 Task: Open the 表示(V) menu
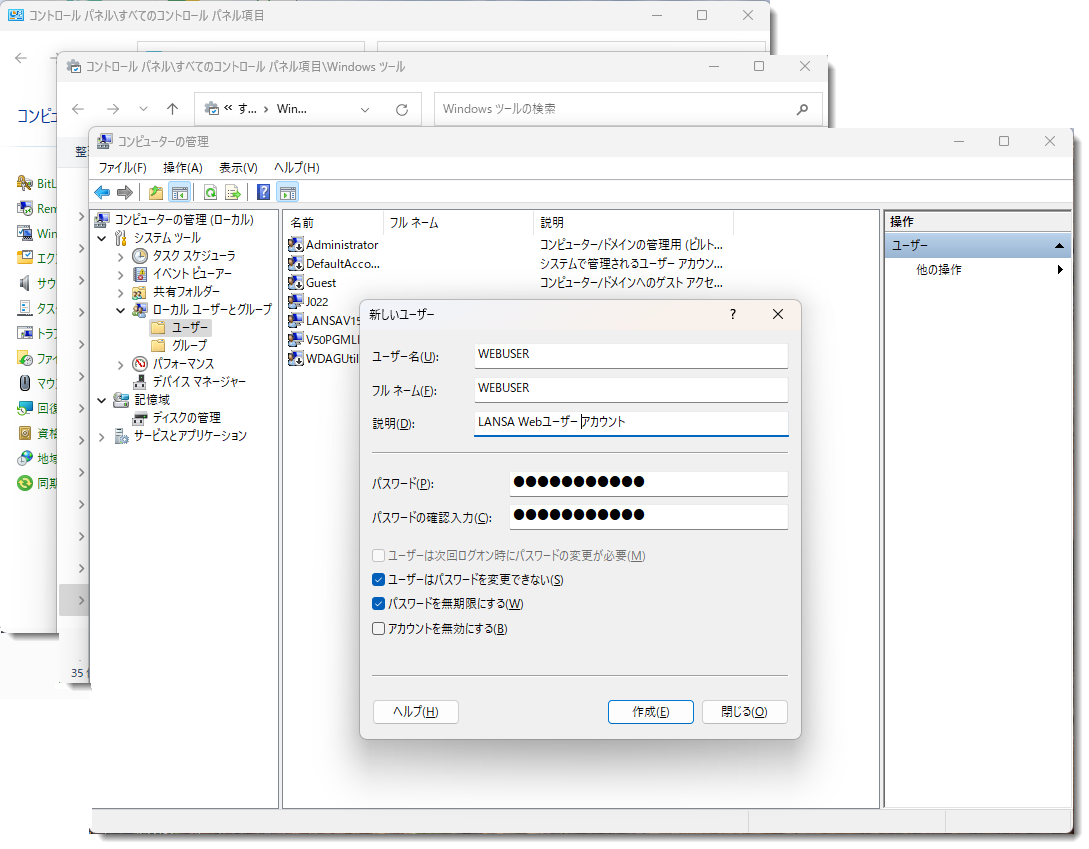[238, 167]
